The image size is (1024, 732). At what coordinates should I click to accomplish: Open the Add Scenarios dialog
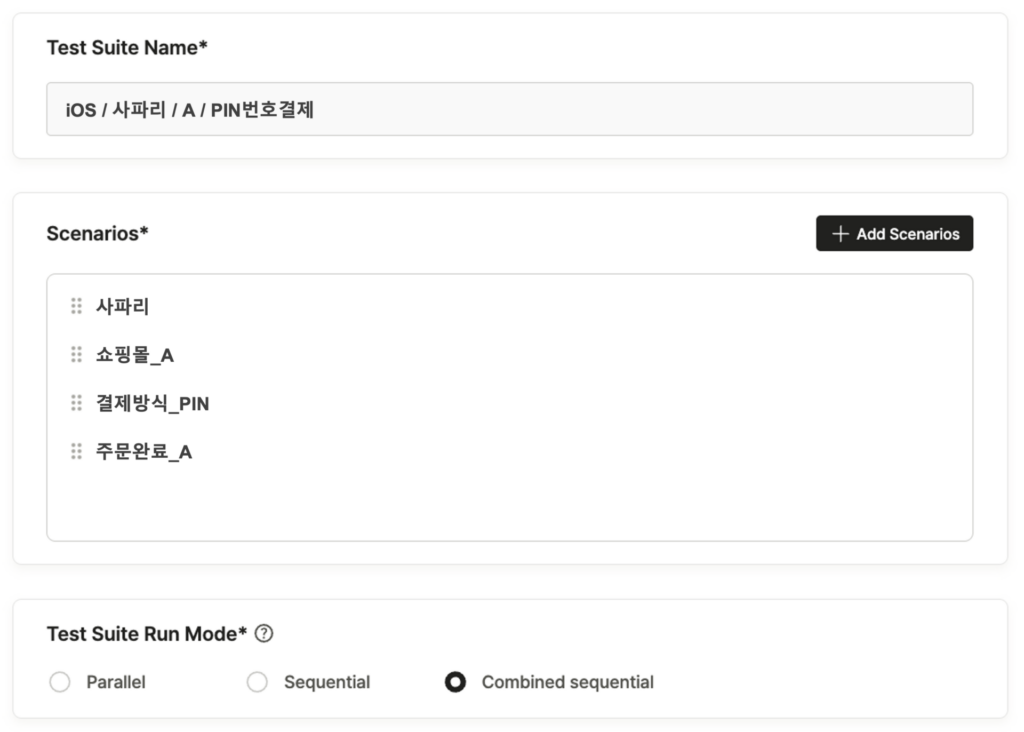[x=894, y=233]
